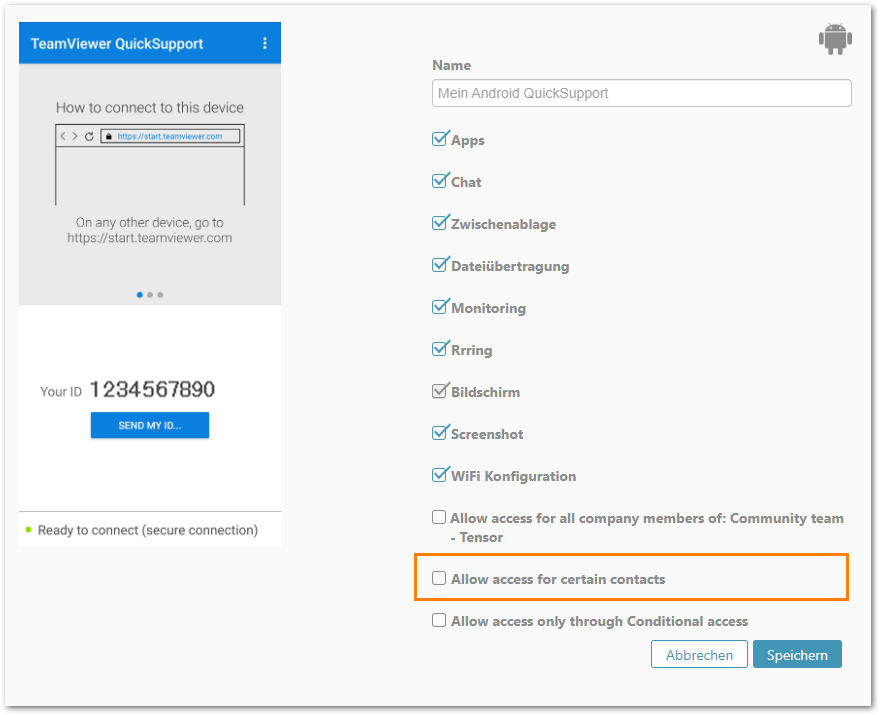Check Allow access only through Conditional access
The height and width of the screenshot is (715, 880).
439,620
